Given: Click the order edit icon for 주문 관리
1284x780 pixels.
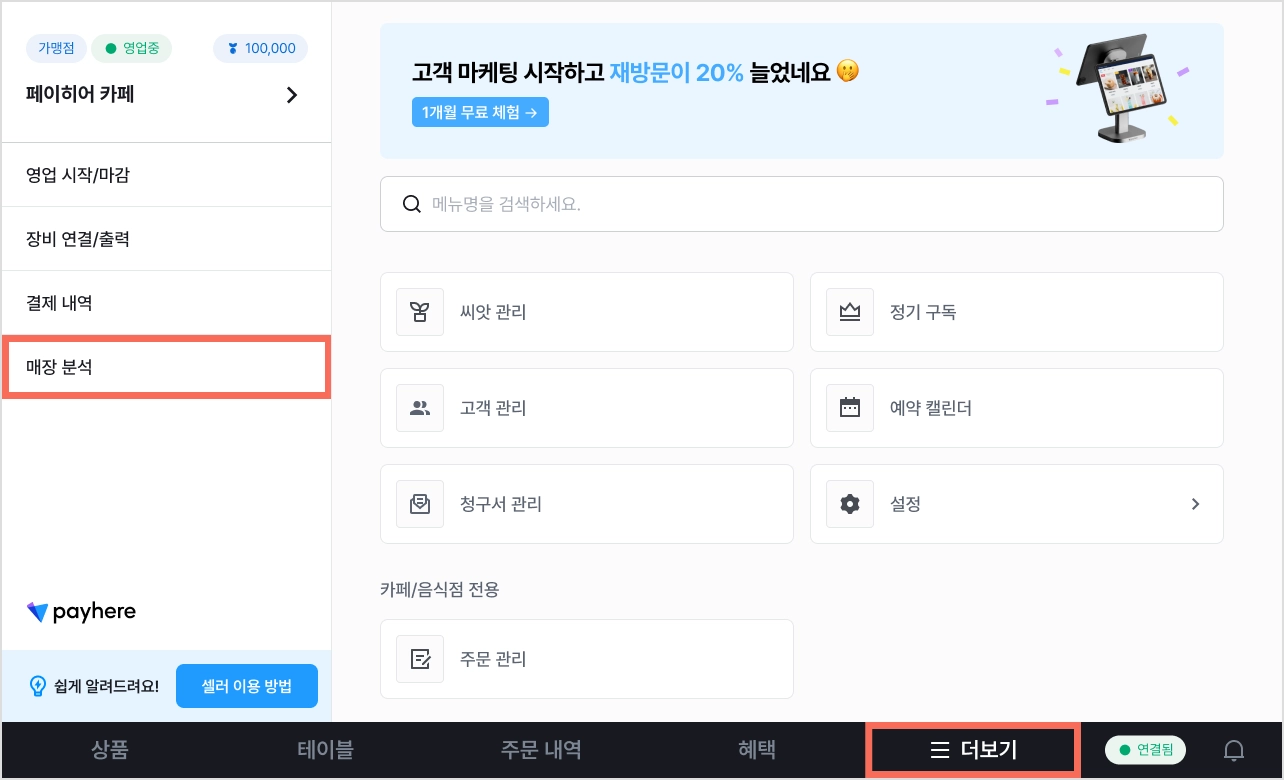Looking at the screenshot, I should tap(420, 659).
